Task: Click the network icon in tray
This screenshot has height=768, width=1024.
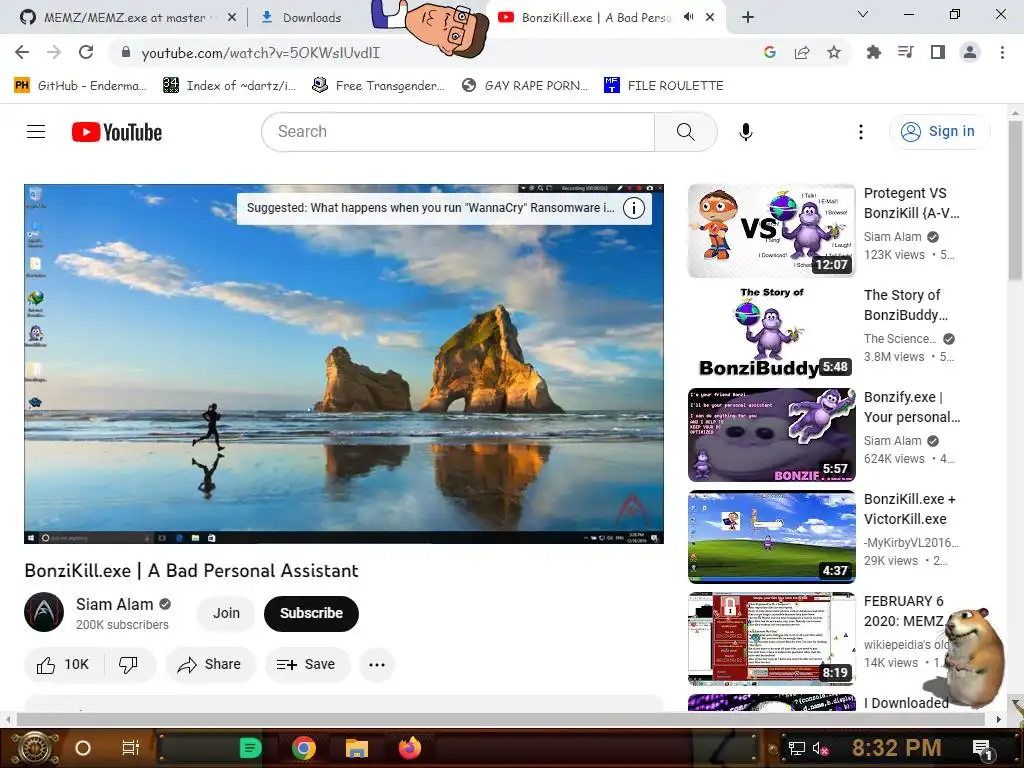Action: [x=797, y=748]
